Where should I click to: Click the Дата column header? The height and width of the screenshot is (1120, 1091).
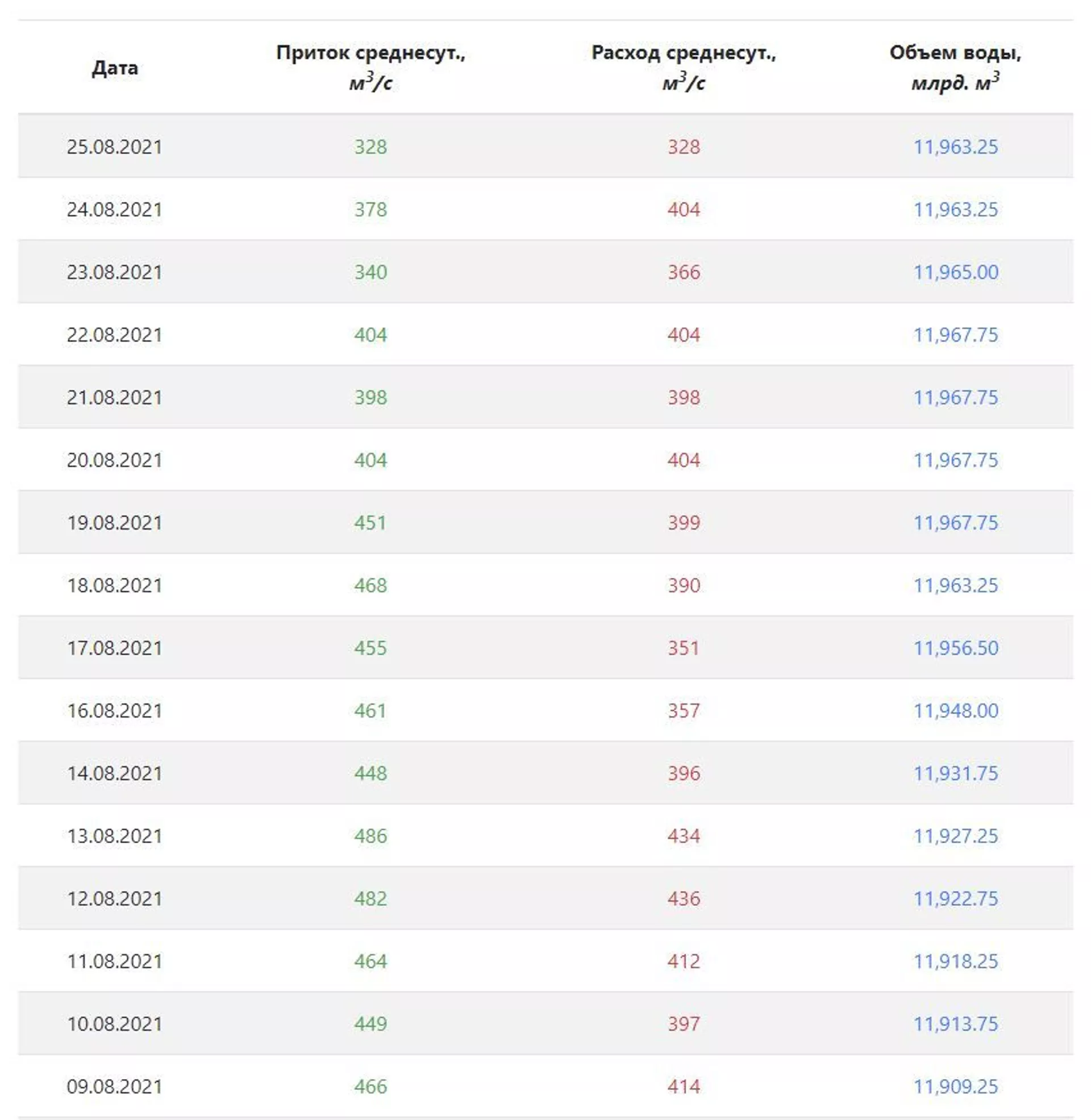115,68
